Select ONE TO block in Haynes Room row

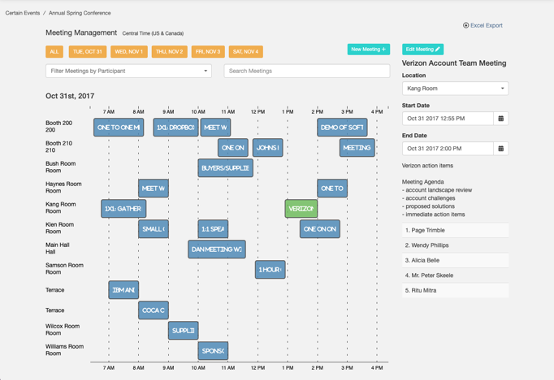332,188
